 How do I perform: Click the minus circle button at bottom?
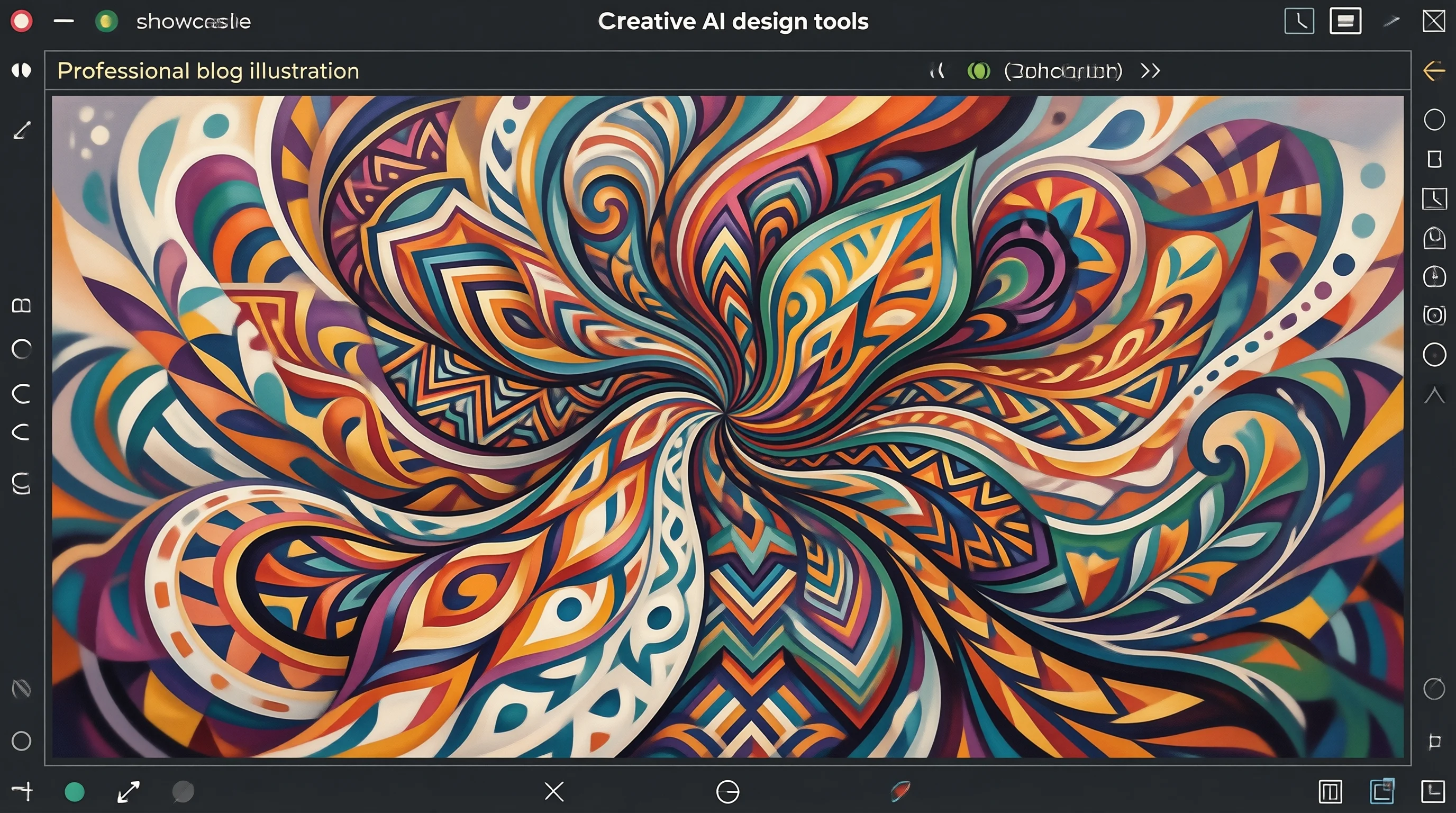(x=727, y=791)
